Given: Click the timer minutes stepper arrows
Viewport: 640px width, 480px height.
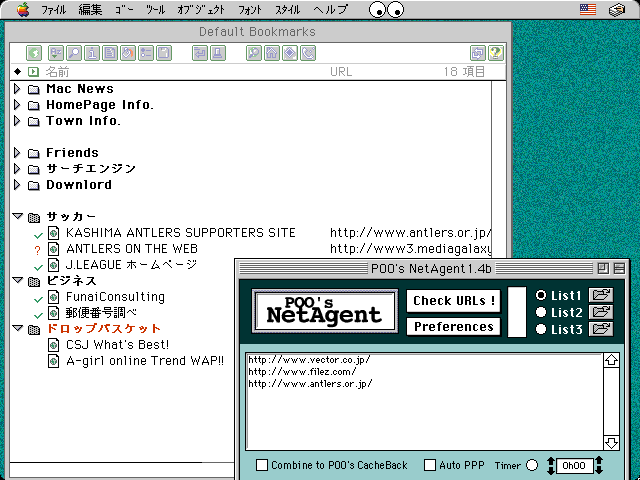Looking at the screenshot, I should point(599,465).
